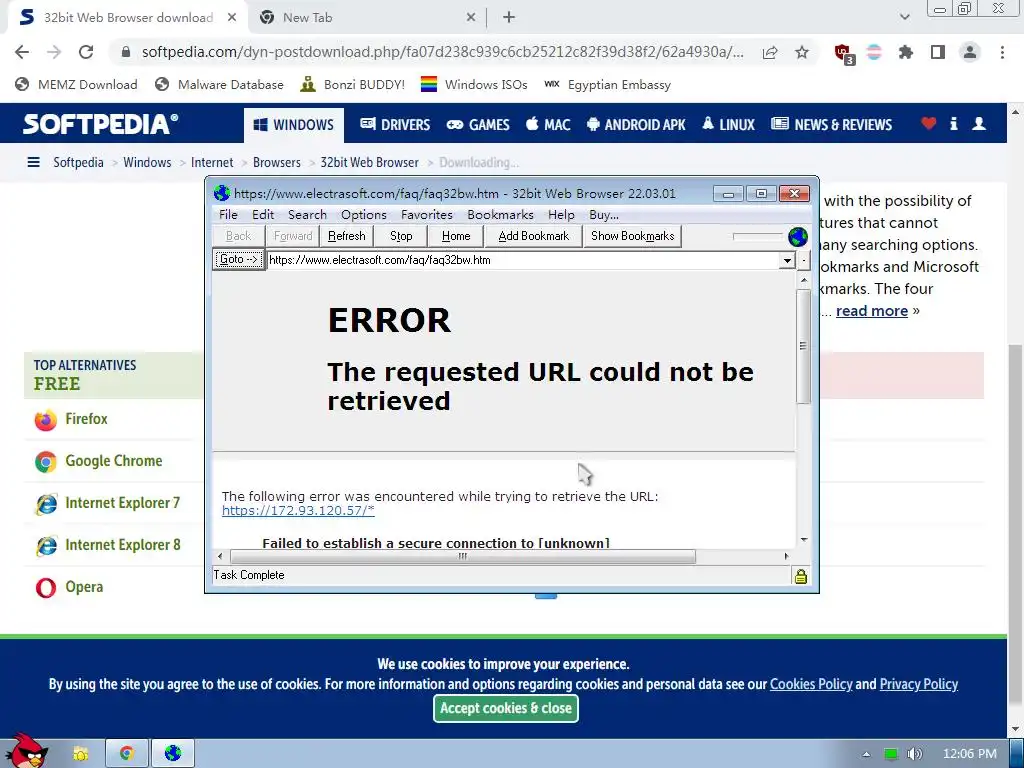Open the URL dropdown in 32bit browser
This screenshot has height=768, width=1024.
click(787, 260)
